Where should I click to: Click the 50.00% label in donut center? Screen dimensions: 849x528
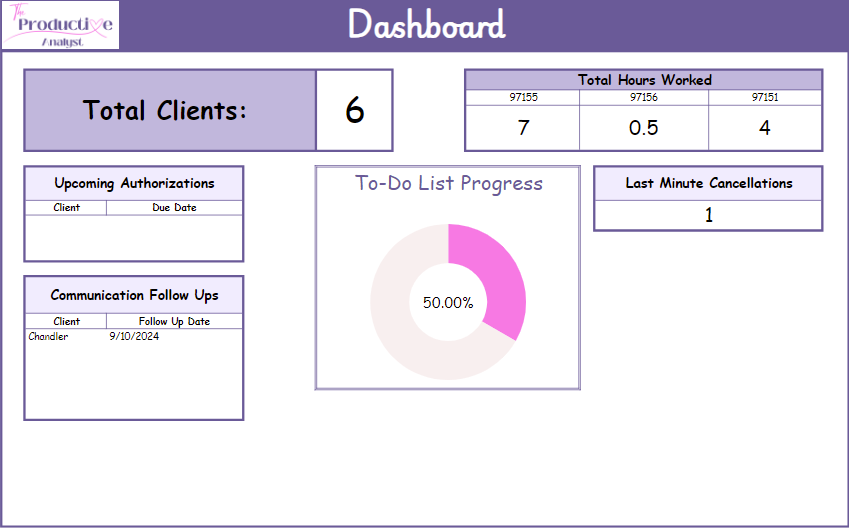(447, 303)
